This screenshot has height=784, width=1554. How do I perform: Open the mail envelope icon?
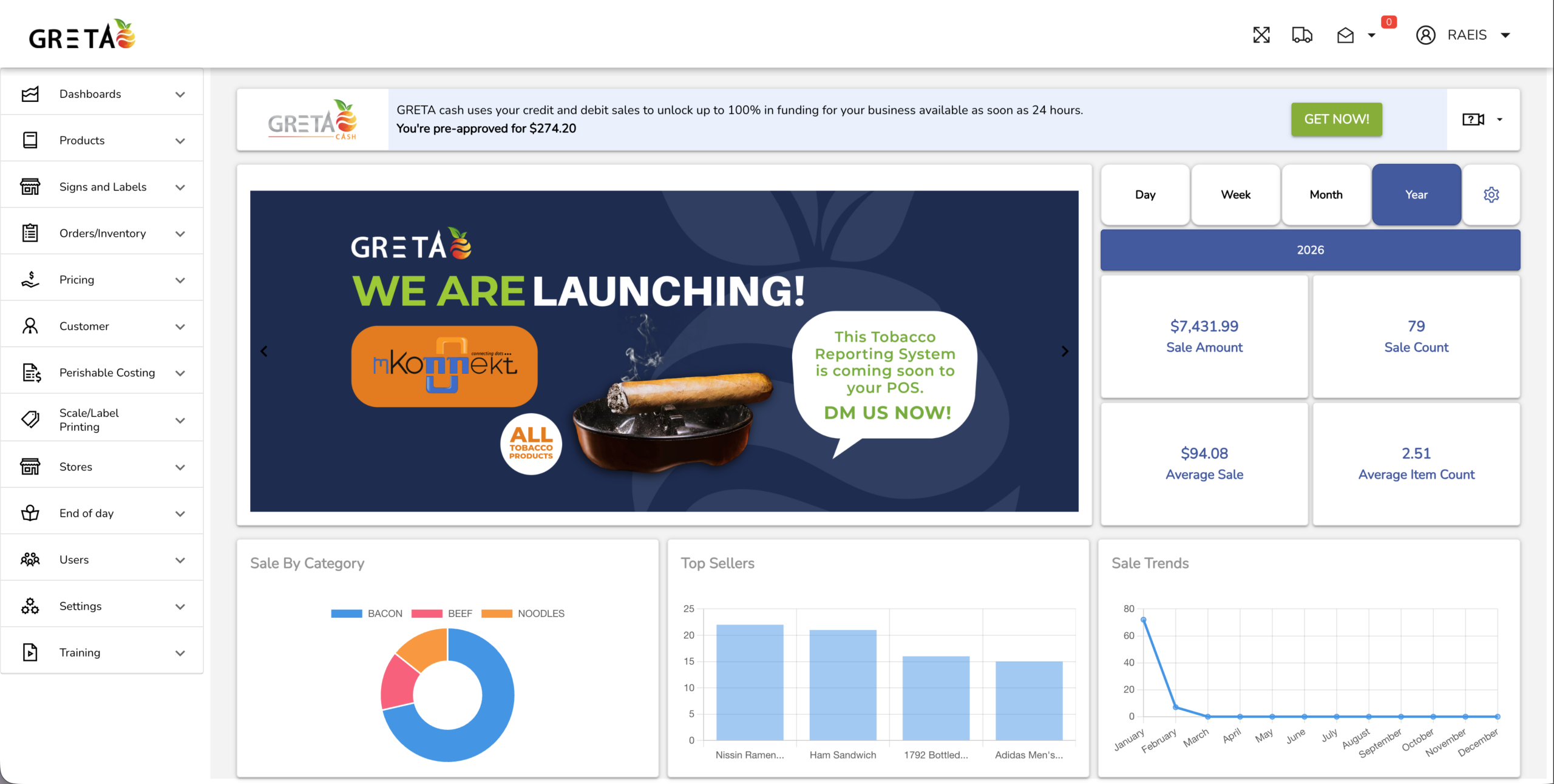coord(1345,35)
